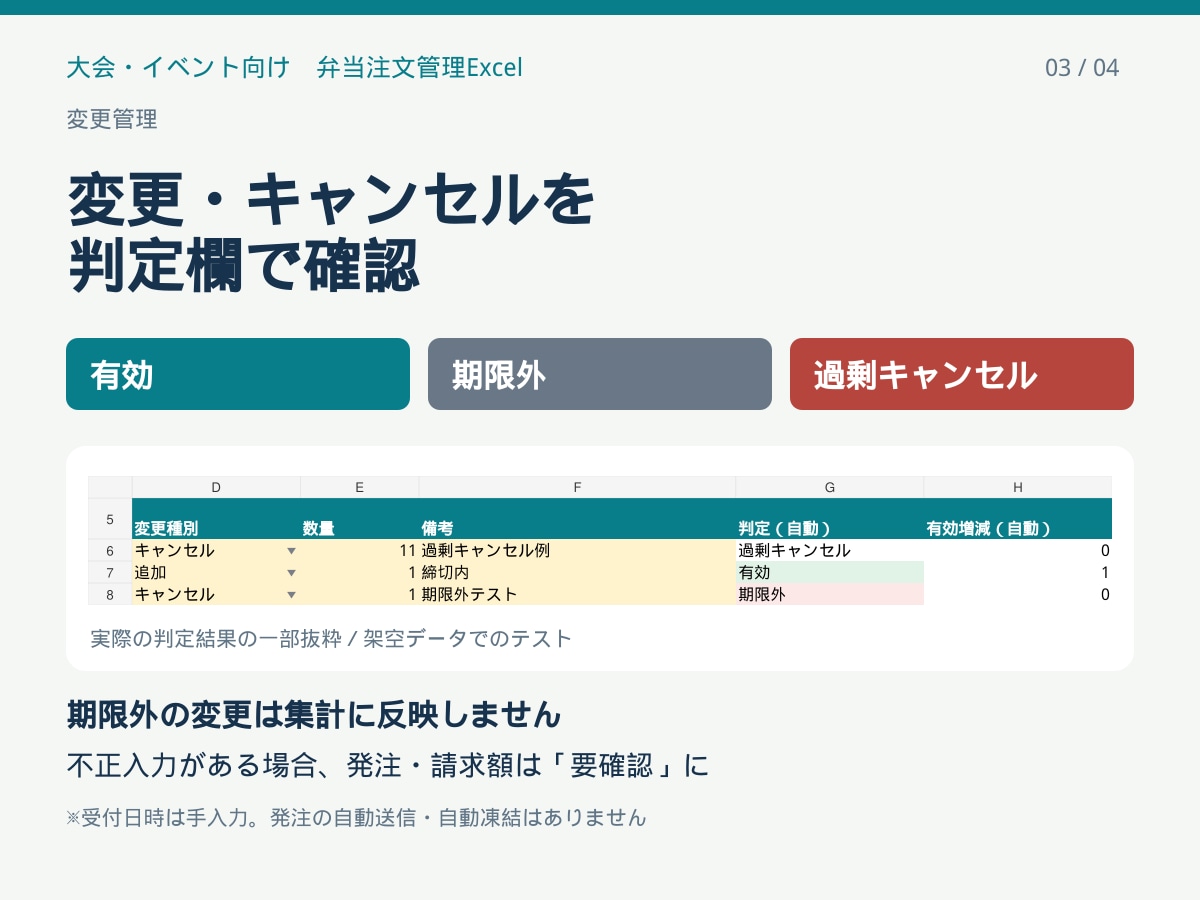Click the 期限外テスト remark cell
This screenshot has width=1200, height=900.
577,595
